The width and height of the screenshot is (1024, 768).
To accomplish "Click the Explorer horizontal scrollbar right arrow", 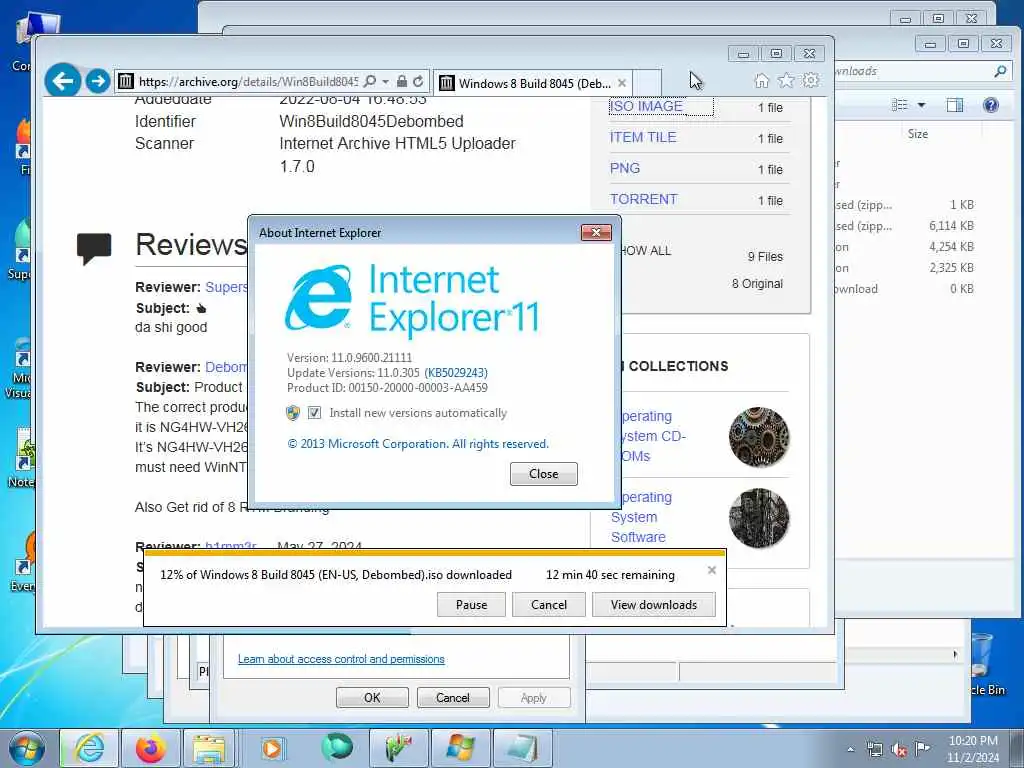I will click(x=955, y=654).
